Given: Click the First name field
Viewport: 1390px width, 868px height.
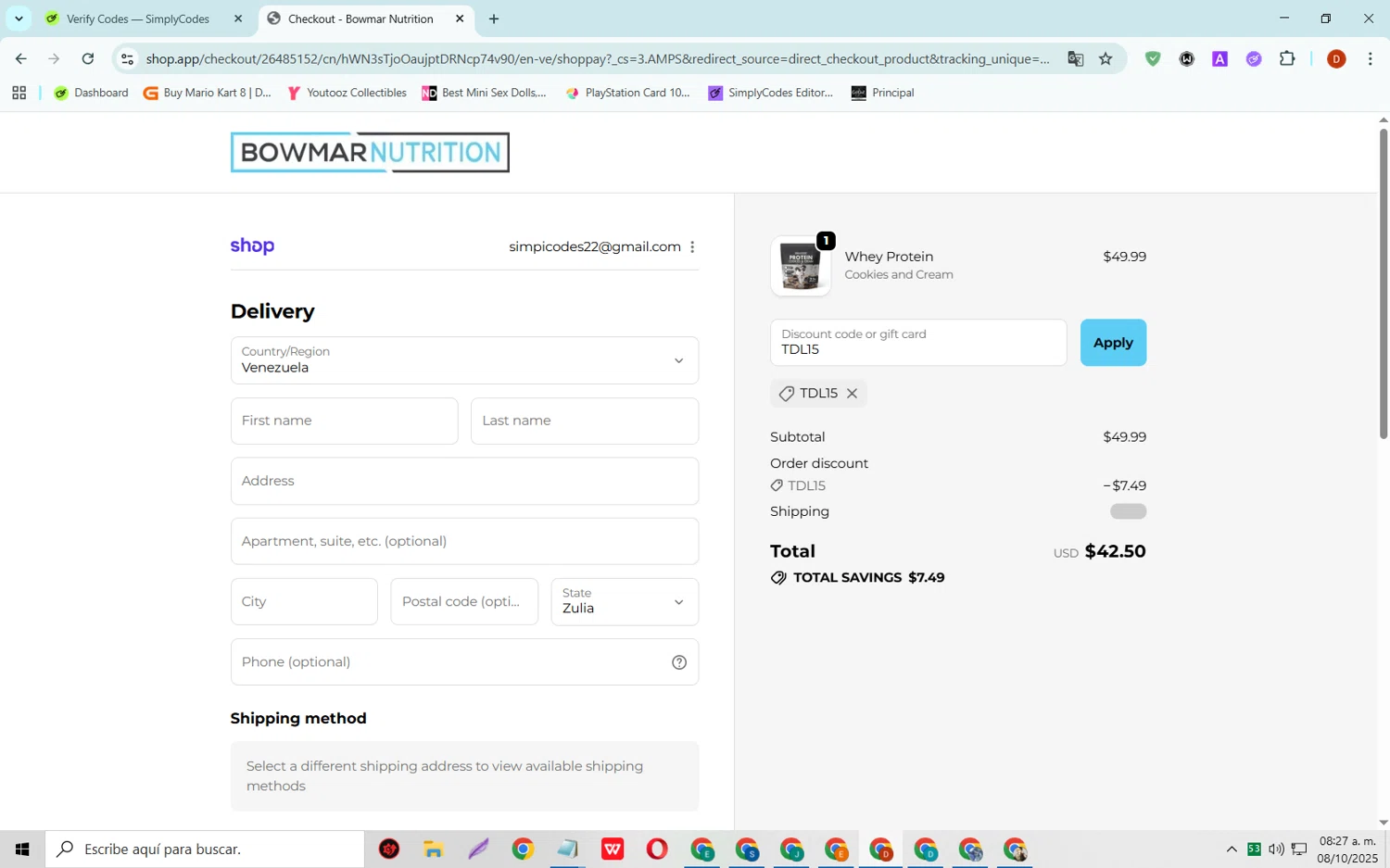Looking at the screenshot, I should click(x=344, y=421).
